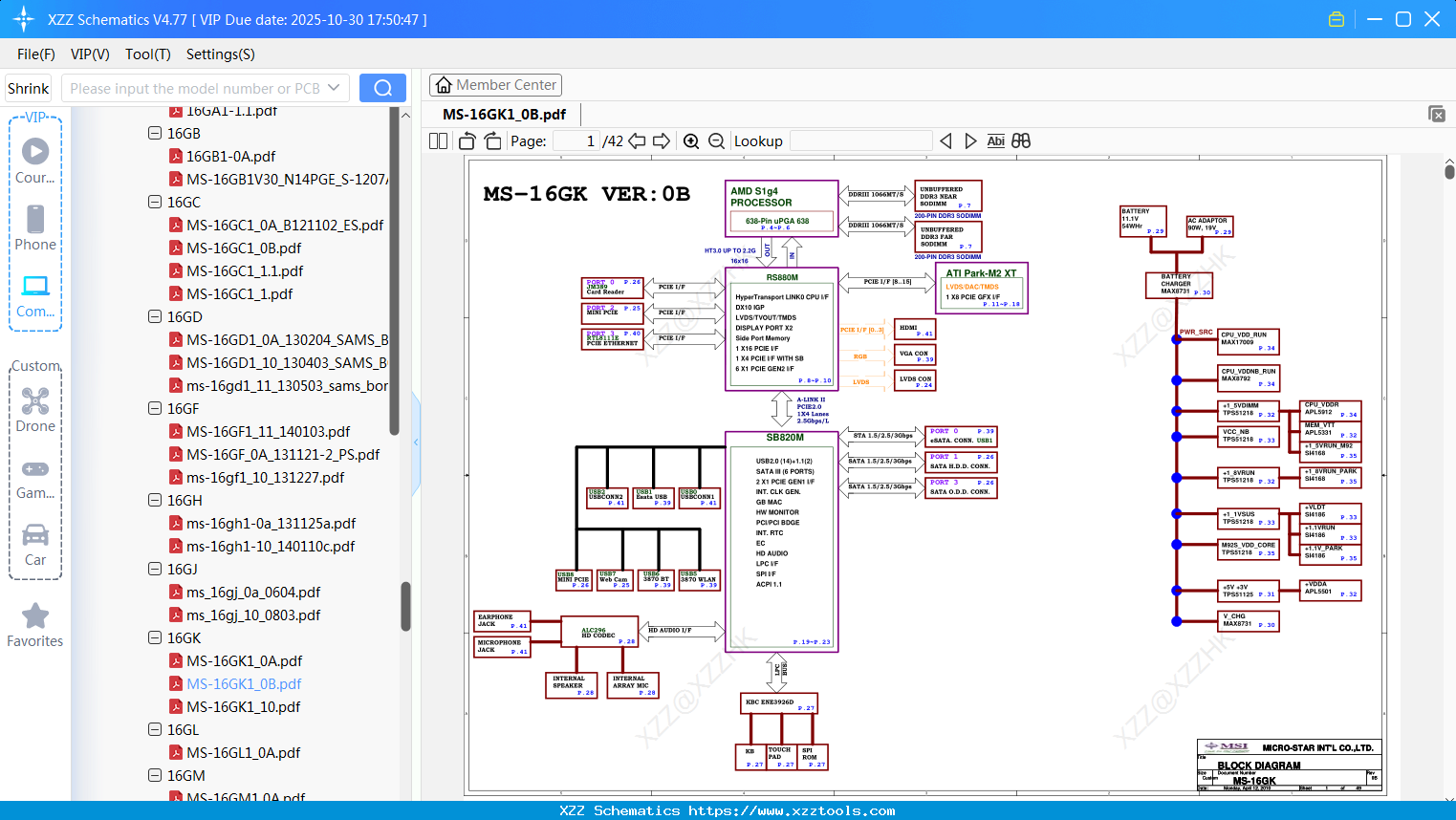Open the Phone category icon
1456x820 pixels.
(x=35, y=227)
